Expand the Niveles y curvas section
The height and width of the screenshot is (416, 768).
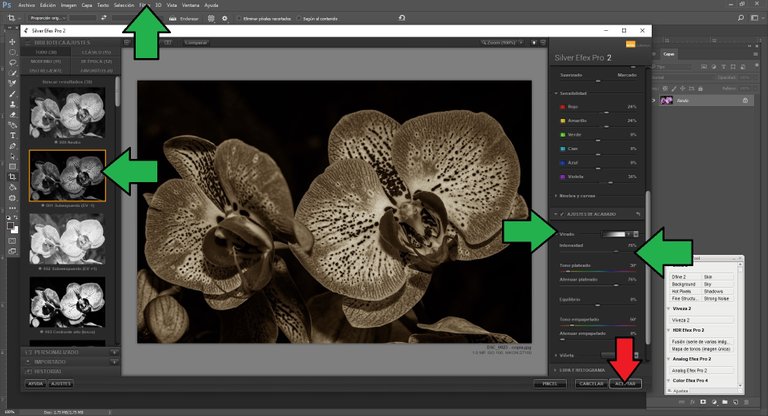coord(556,196)
